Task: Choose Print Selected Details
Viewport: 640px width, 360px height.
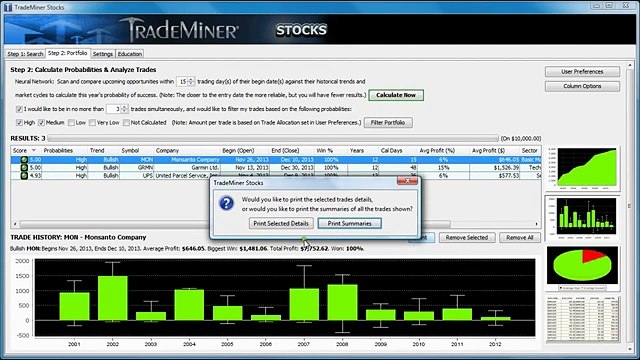Action: click(x=281, y=223)
